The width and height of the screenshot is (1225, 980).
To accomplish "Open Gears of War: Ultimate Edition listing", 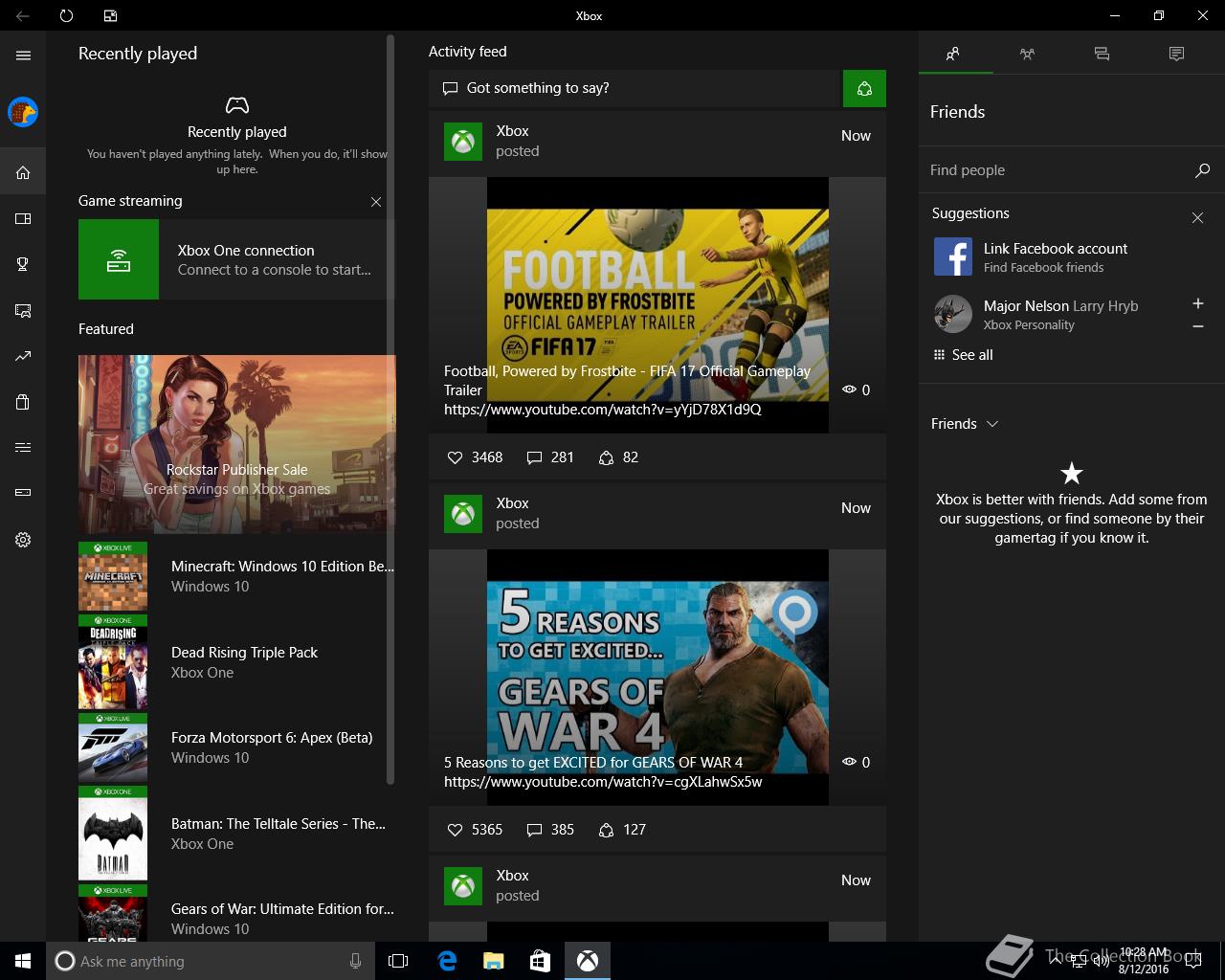I will click(236, 914).
